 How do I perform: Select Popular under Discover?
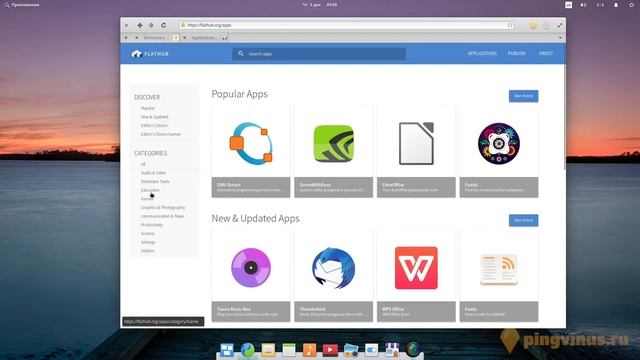(147, 108)
